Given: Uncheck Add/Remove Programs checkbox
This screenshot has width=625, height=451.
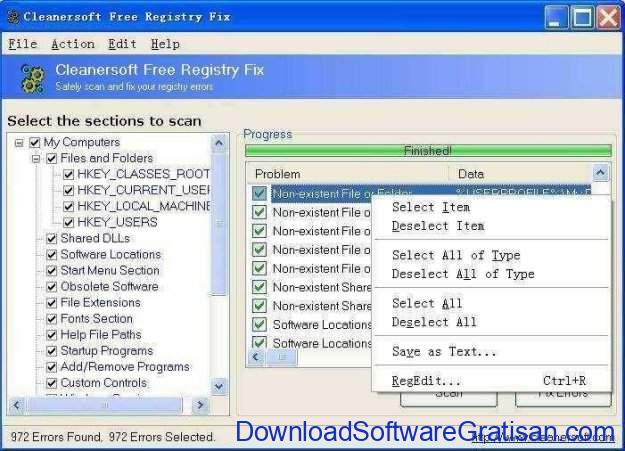Looking at the screenshot, I should point(51,367).
